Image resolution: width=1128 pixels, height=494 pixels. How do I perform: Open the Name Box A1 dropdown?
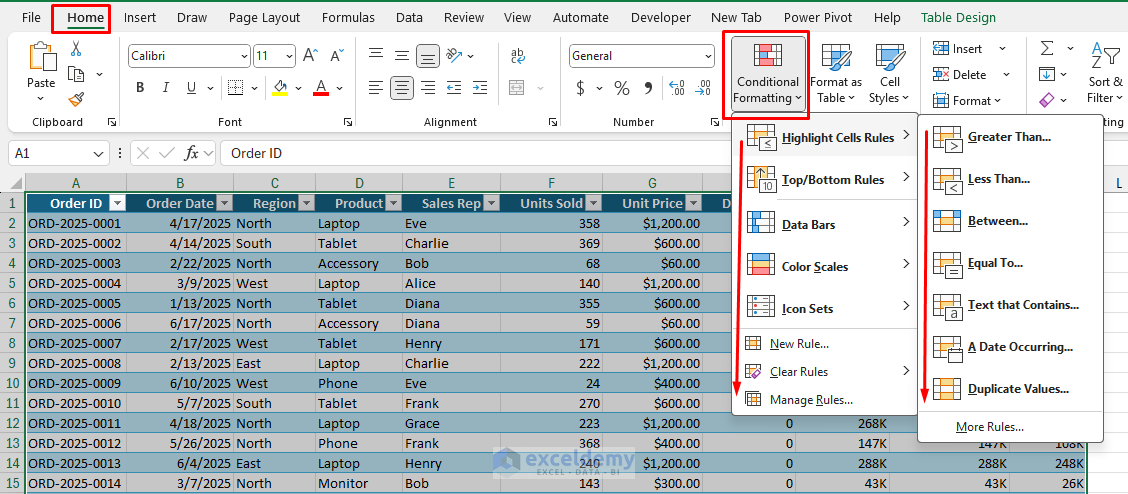pyautogui.click(x=99, y=153)
